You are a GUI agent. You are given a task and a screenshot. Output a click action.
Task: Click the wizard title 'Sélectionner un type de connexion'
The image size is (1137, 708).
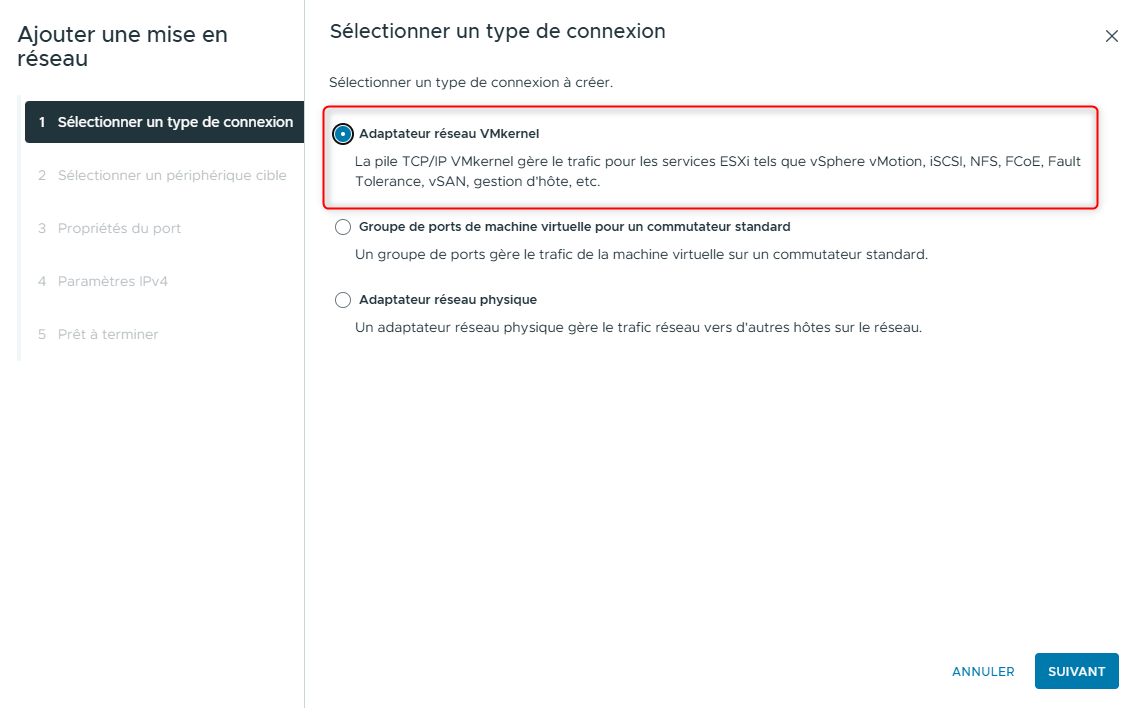pyautogui.click(x=496, y=31)
